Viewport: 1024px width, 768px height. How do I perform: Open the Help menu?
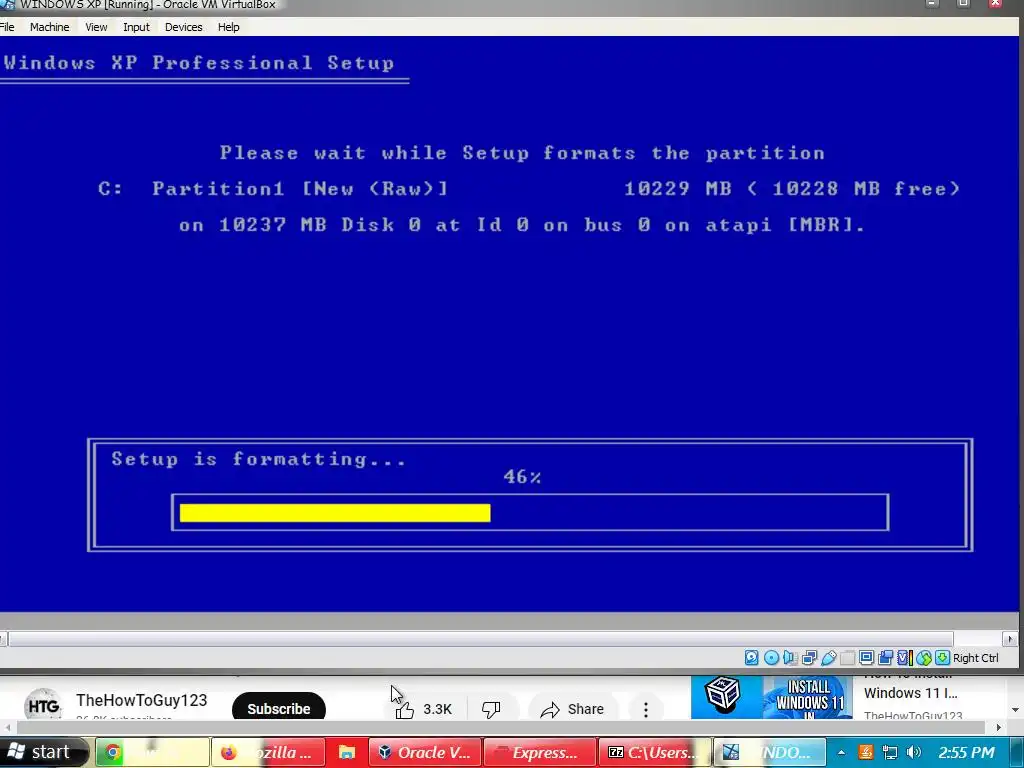229,27
